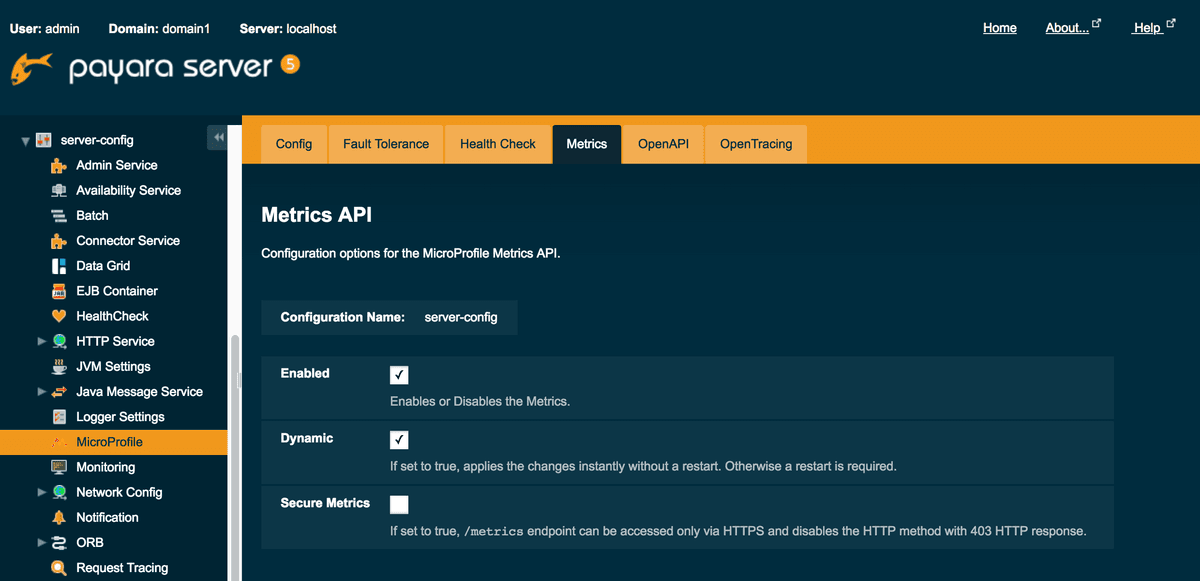The width and height of the screenshot is (1200, 581).
Task: Switch to the Config tab
Action: [294, 144]
